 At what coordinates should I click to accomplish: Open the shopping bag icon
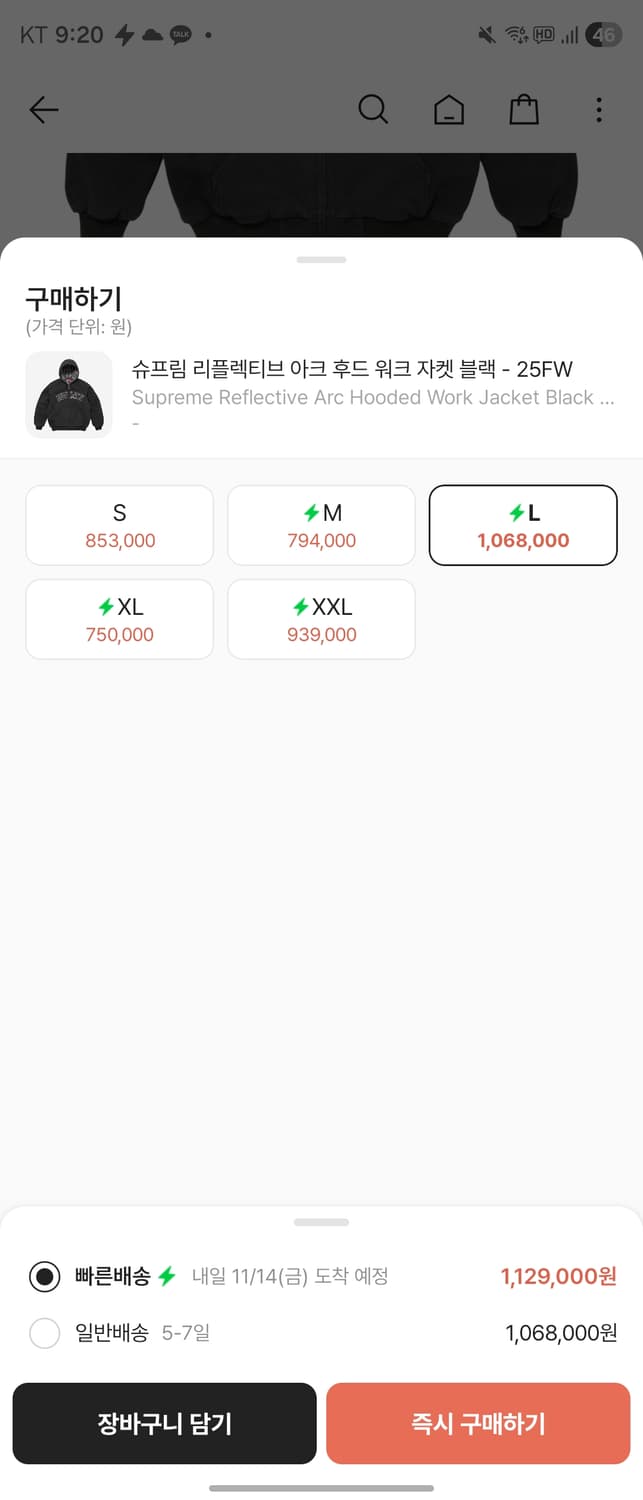click(524, 110)
